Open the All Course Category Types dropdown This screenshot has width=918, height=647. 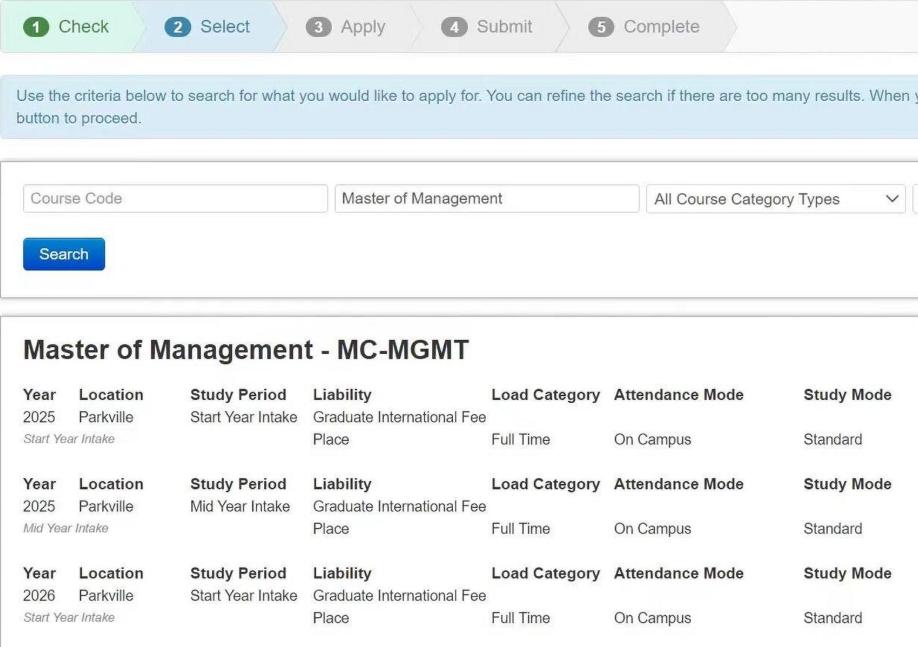coord(776,199)
